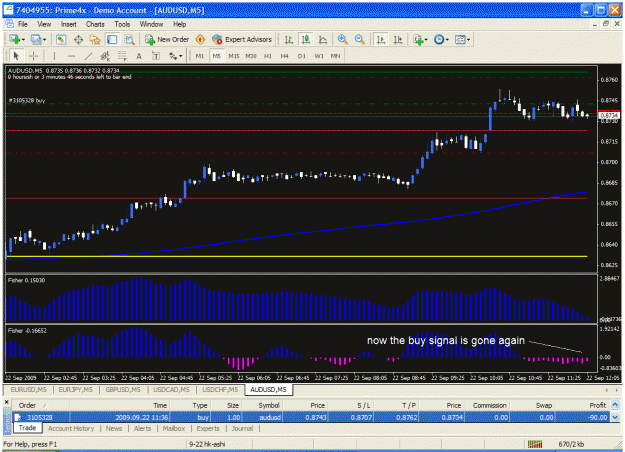Select the text tool (A)

click(x=139, y=56)
